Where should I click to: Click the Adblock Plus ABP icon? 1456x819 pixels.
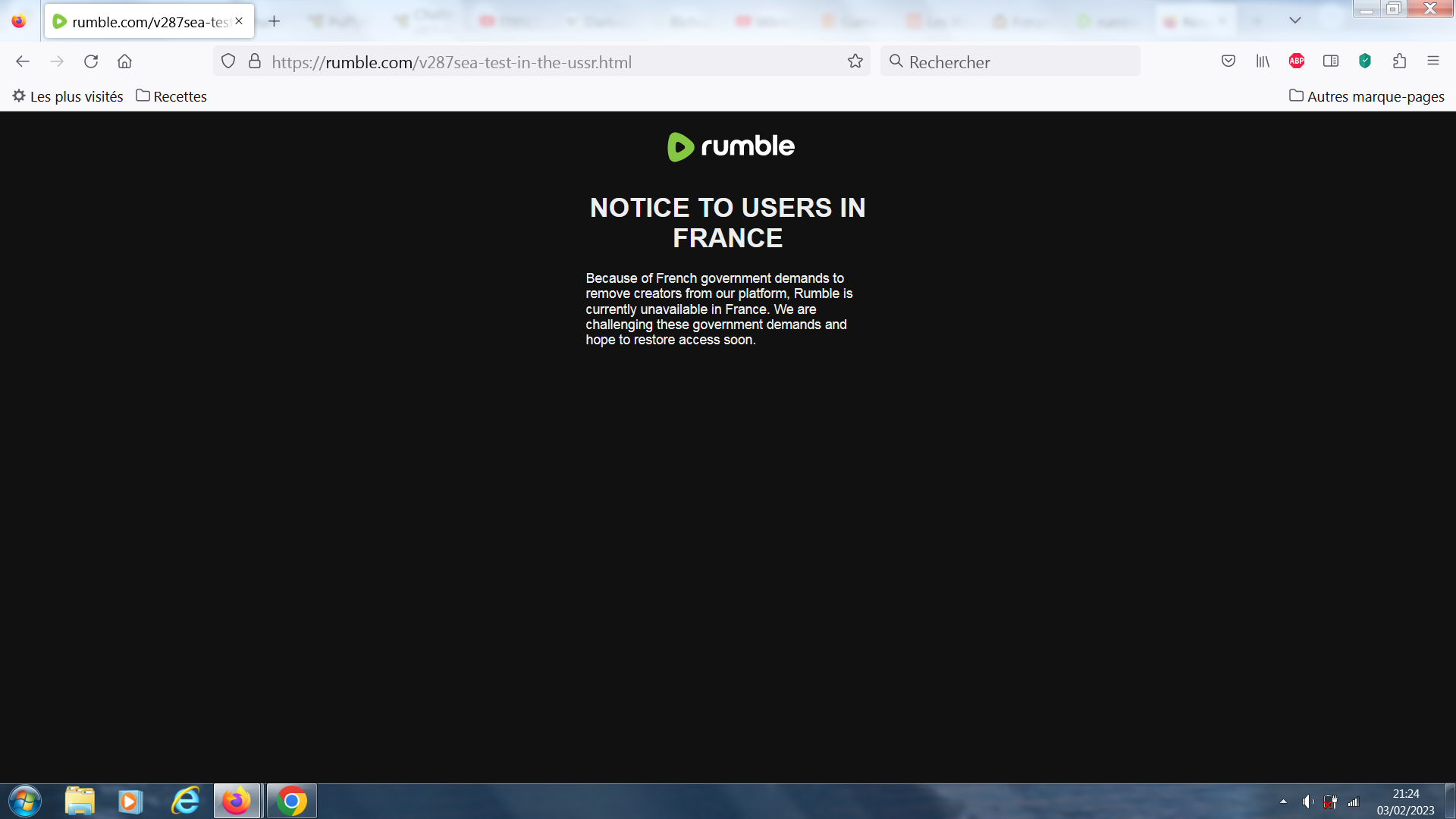tap(1297, 61)
